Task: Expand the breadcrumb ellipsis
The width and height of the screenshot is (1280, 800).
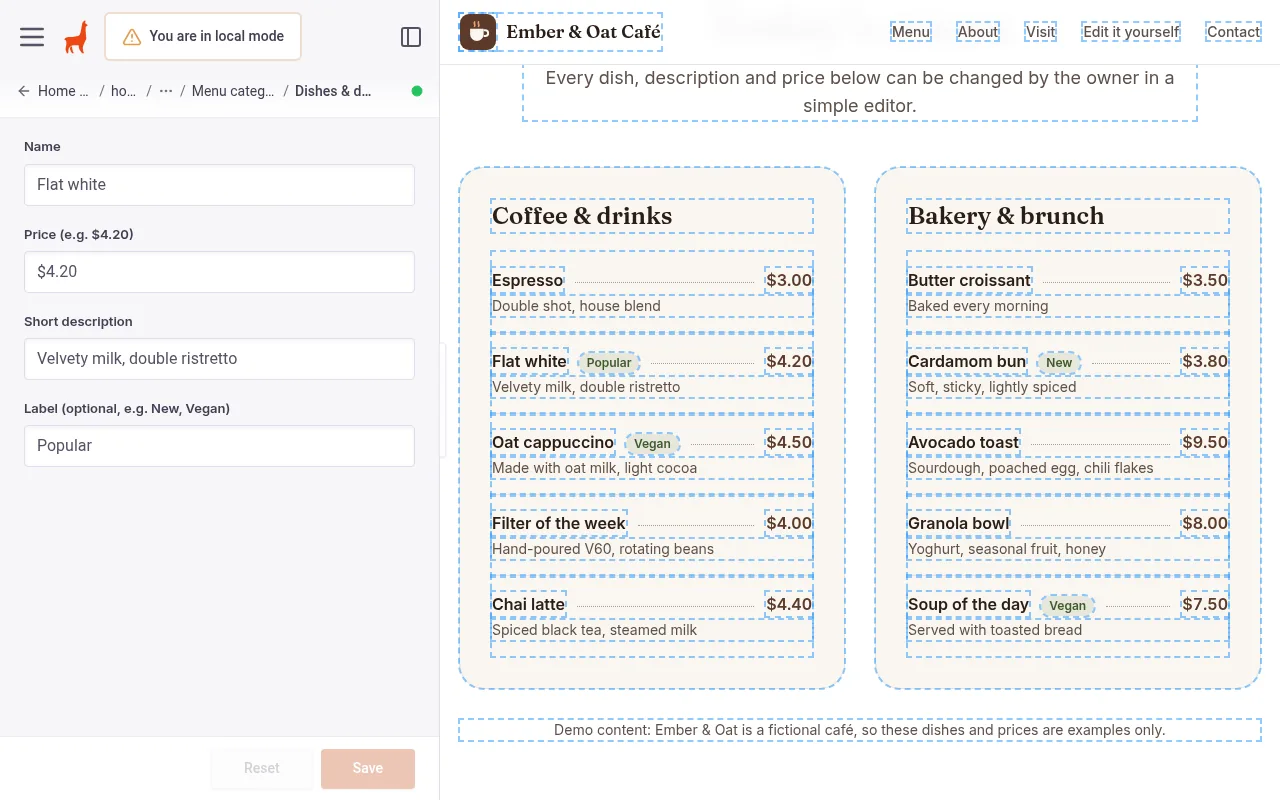Action: [x=166, y=91]
